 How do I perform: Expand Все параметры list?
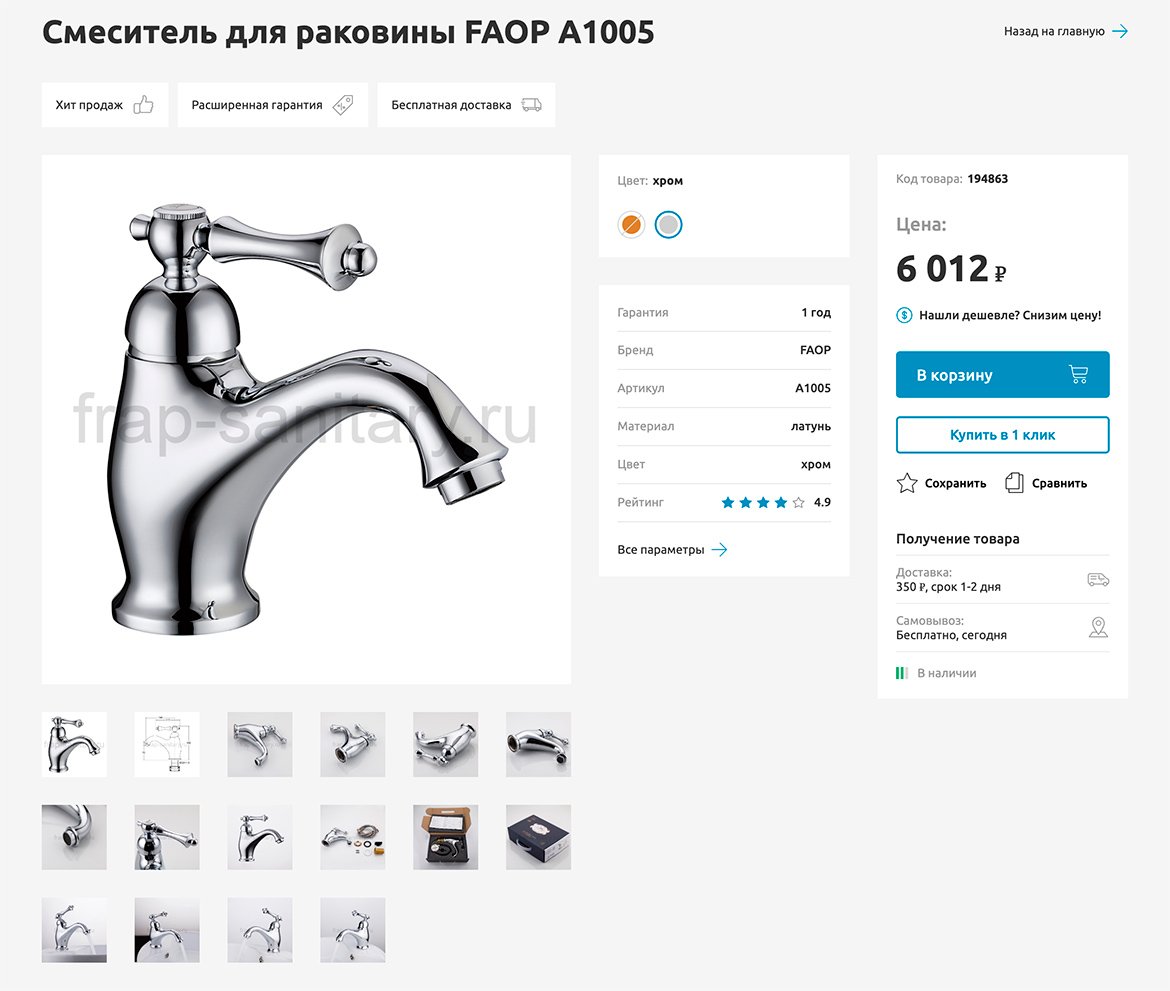click(x=672, y=549)
